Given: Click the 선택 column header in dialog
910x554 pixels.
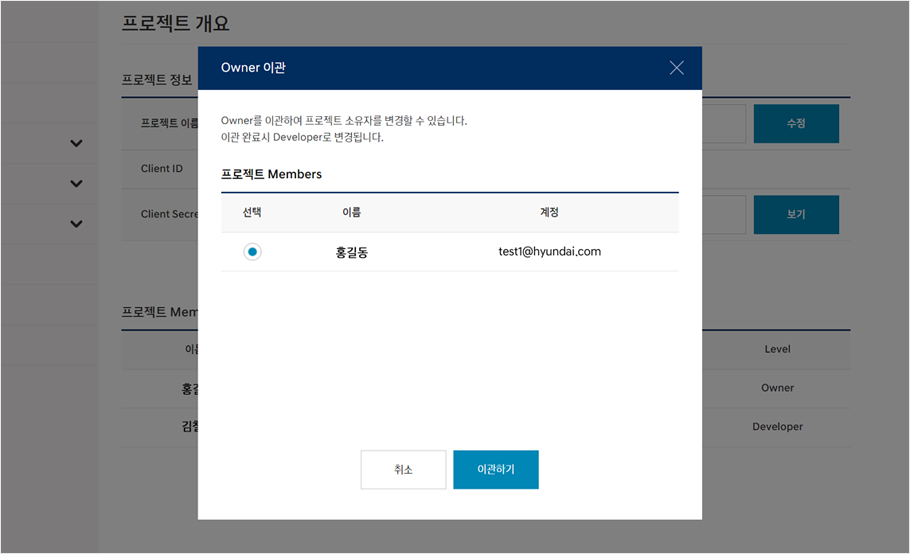Looking at the screenshot, I should tap(252, 212).
